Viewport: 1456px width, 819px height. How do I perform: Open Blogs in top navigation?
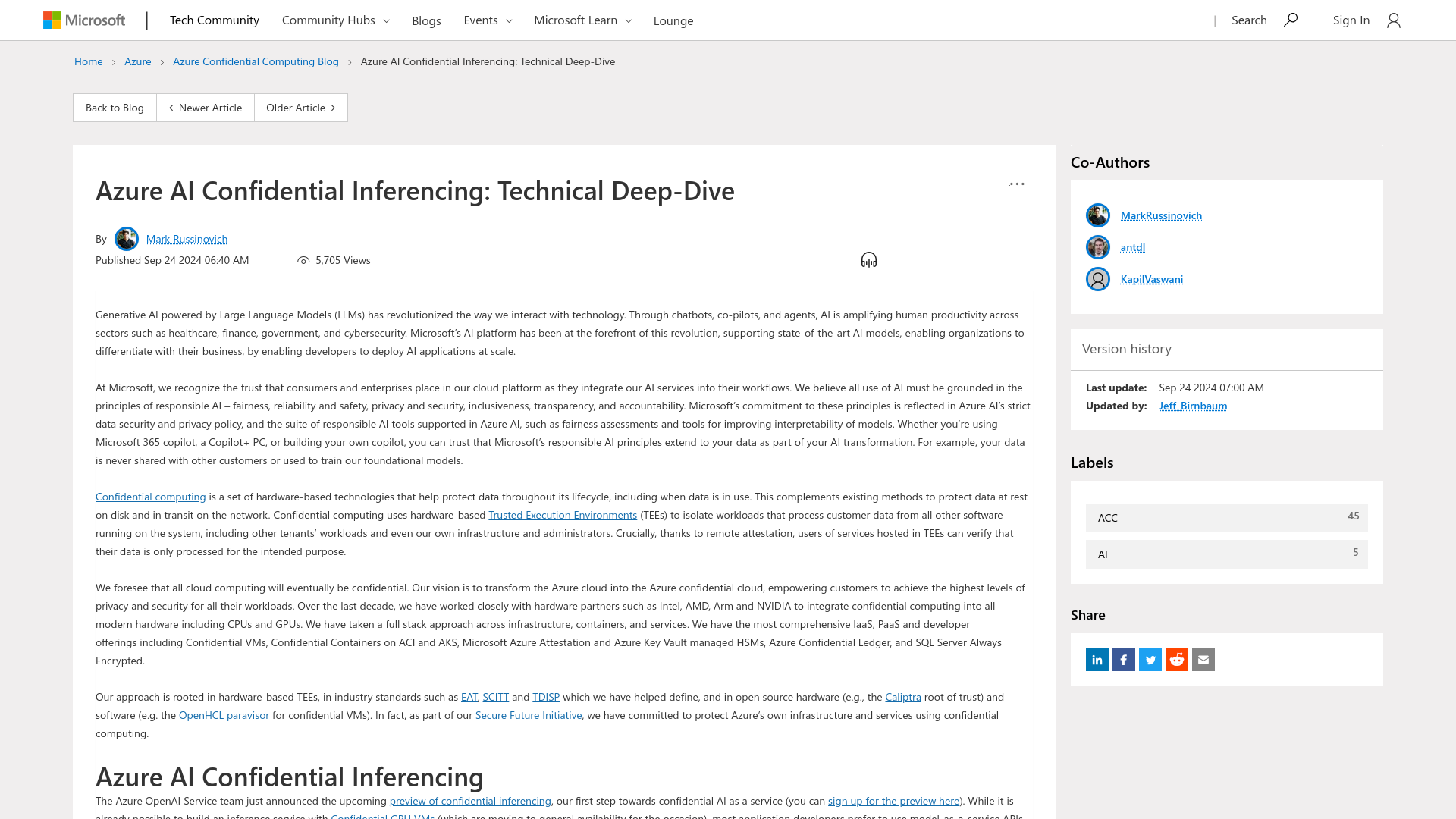(426, 20)
